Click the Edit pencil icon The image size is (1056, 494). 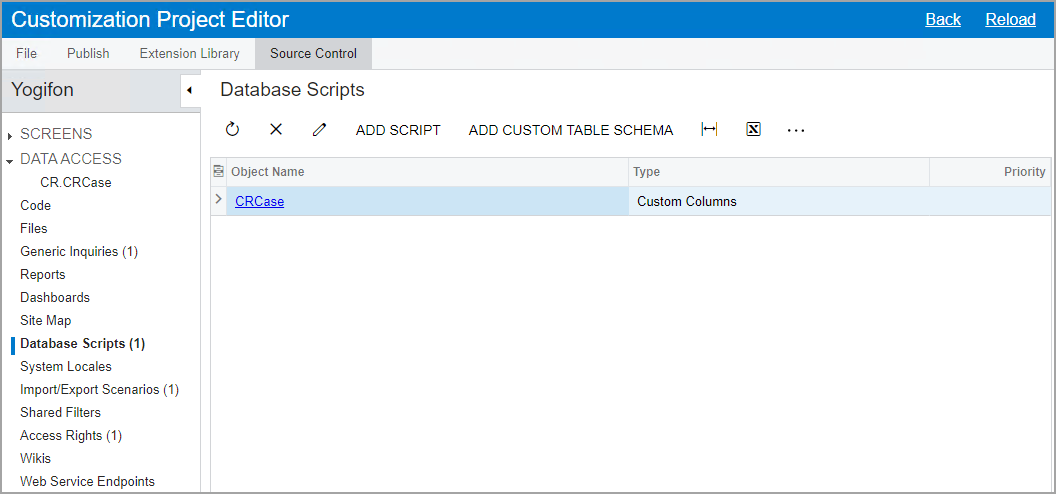click(x=319, y=130)
